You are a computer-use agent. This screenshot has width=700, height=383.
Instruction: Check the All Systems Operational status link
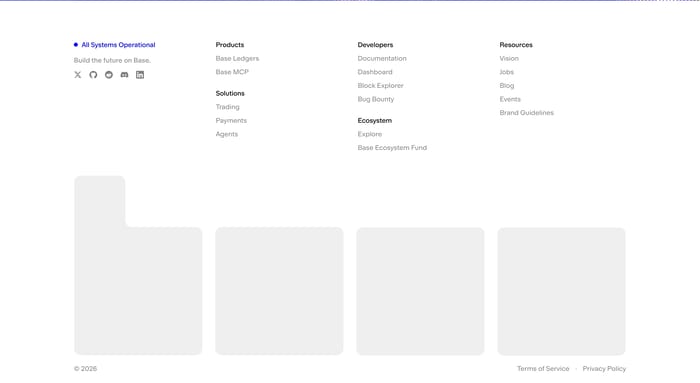point(115,45)
